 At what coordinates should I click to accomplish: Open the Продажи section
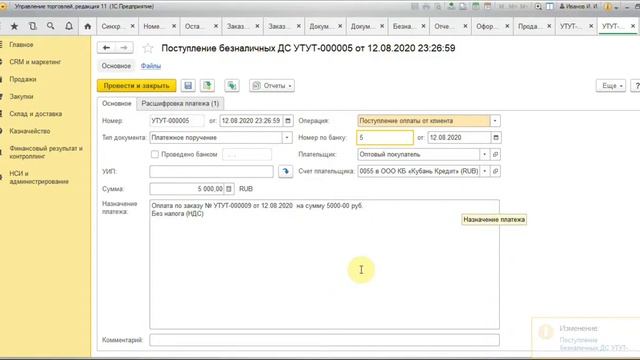click(x=23, y=79)
